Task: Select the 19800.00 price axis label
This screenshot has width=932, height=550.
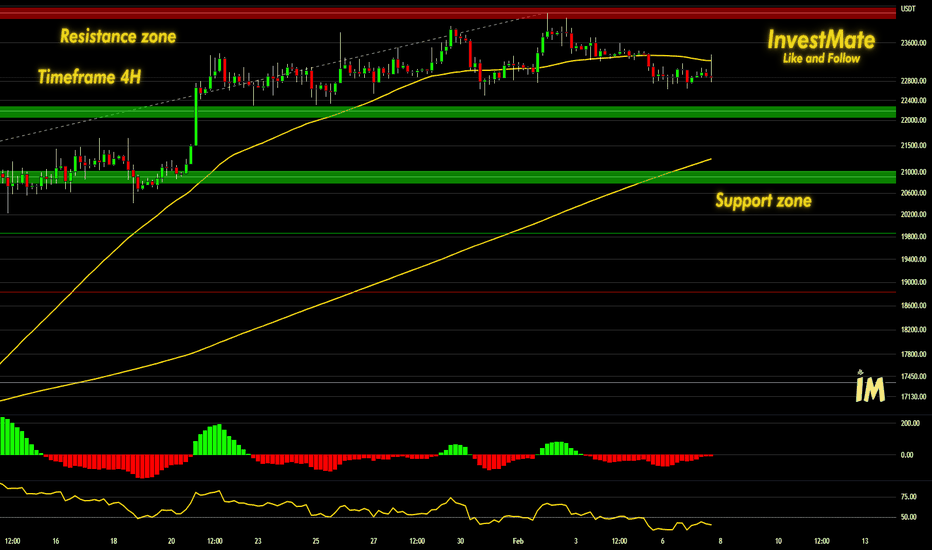Action: coord(914,236)
